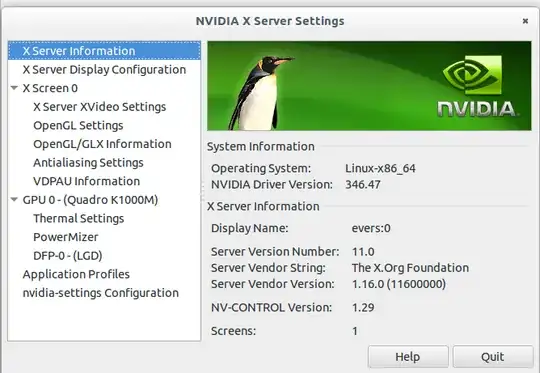Click the pane divider handle beside the sidebar
The image size is (540, 373).
click(x=204, y=191)
